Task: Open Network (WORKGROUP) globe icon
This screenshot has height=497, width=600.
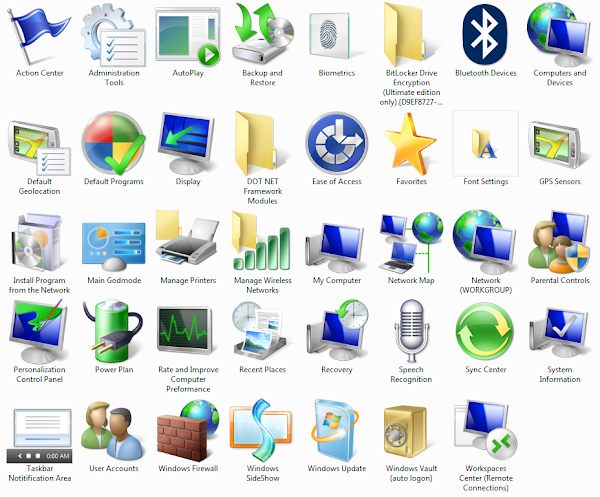Action: click(x=484, y=241)
